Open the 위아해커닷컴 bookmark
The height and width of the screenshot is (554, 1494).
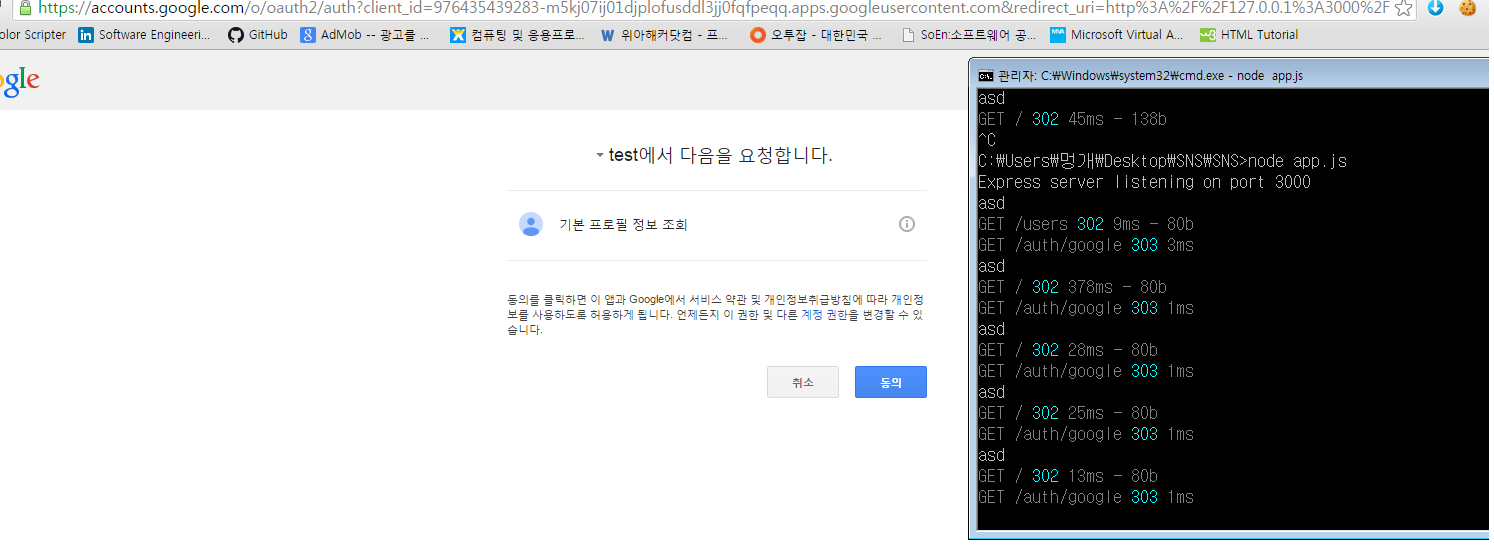(x=665, y=35)
